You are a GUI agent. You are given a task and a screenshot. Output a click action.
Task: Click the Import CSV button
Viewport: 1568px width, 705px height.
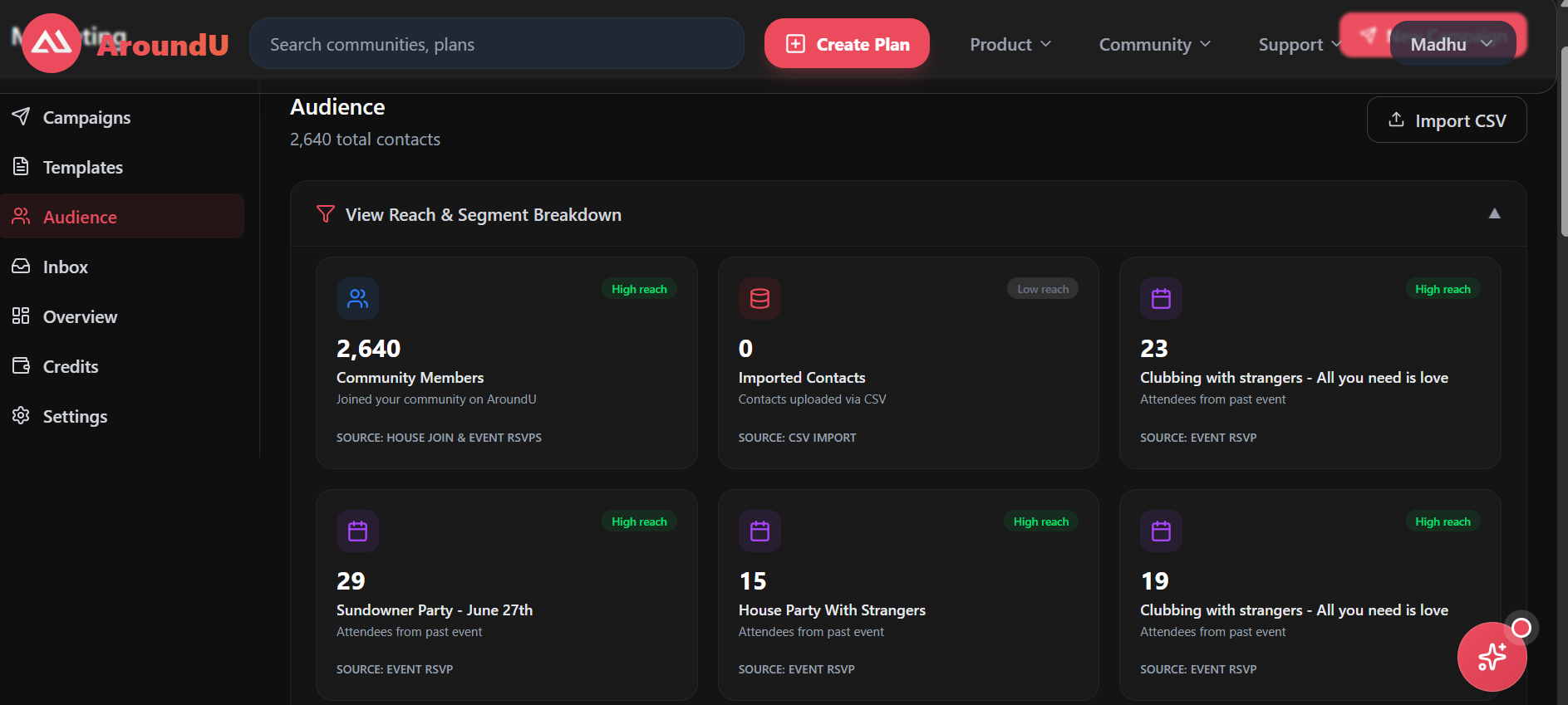tap(1447, 120)
